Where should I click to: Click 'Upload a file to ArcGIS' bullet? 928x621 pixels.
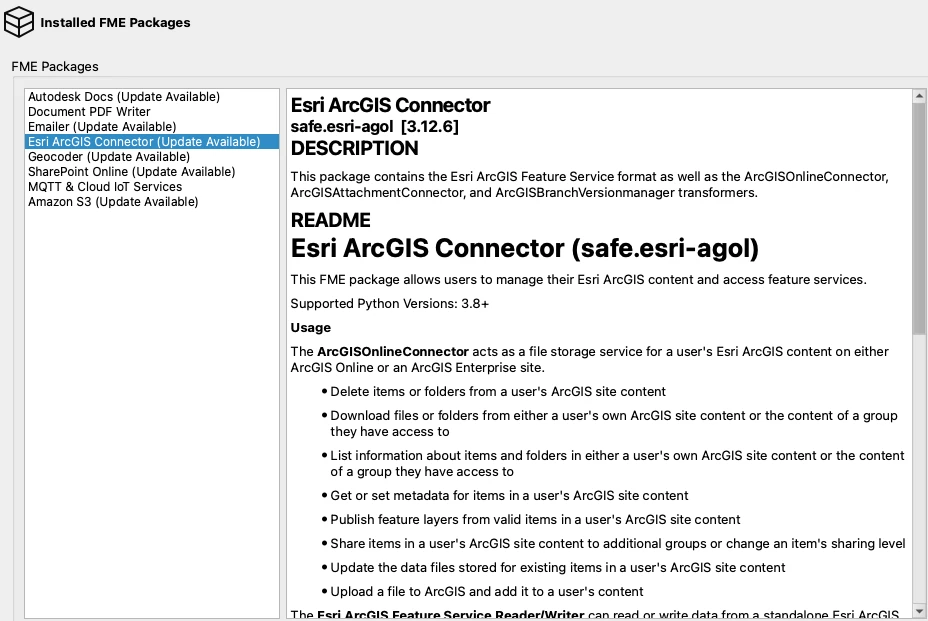click(486, 591)
